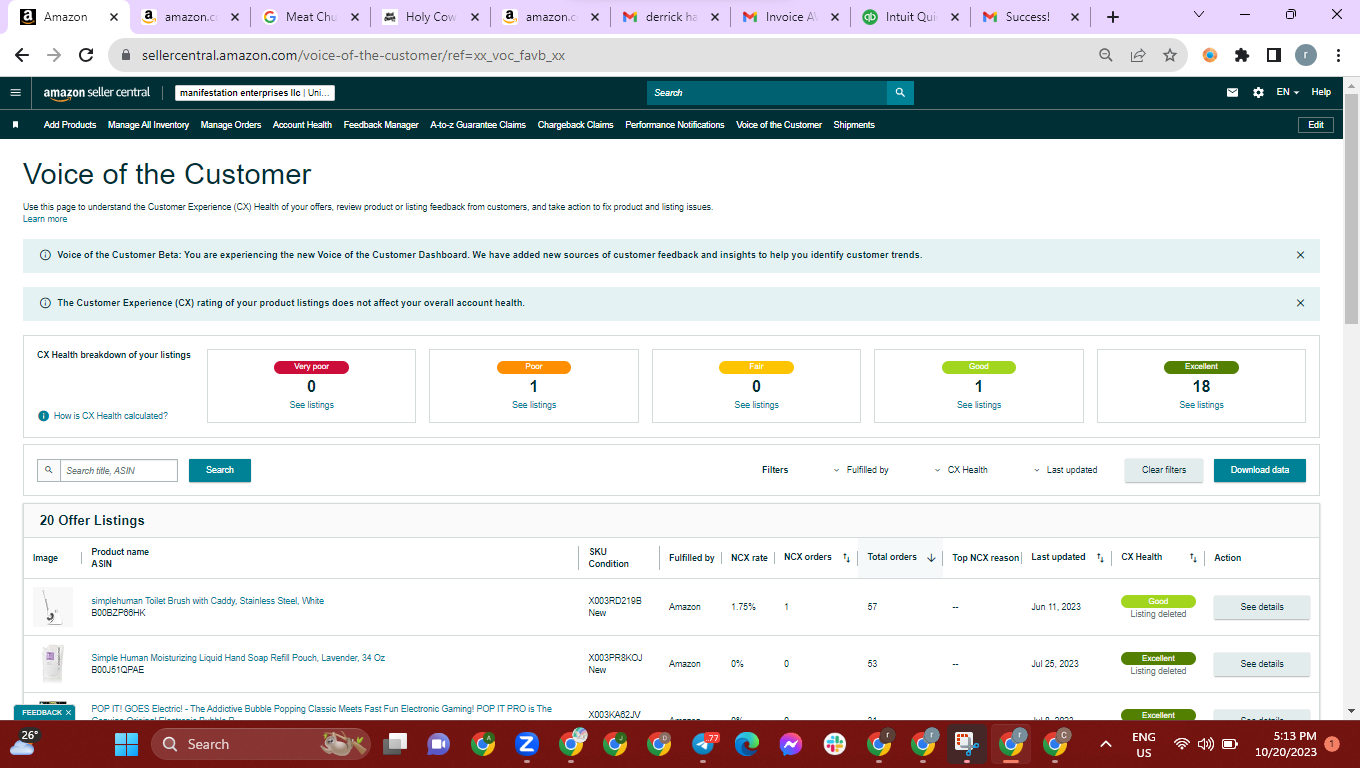Click Download data button

pyautogui.click(x=1260, y=470)
